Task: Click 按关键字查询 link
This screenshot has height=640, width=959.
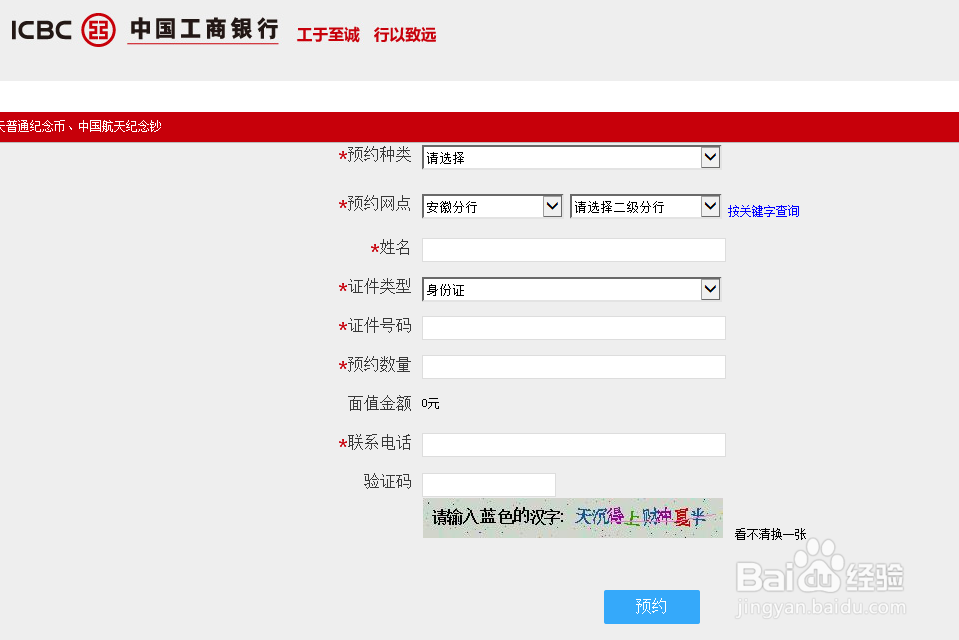Action: coord(763,210)
